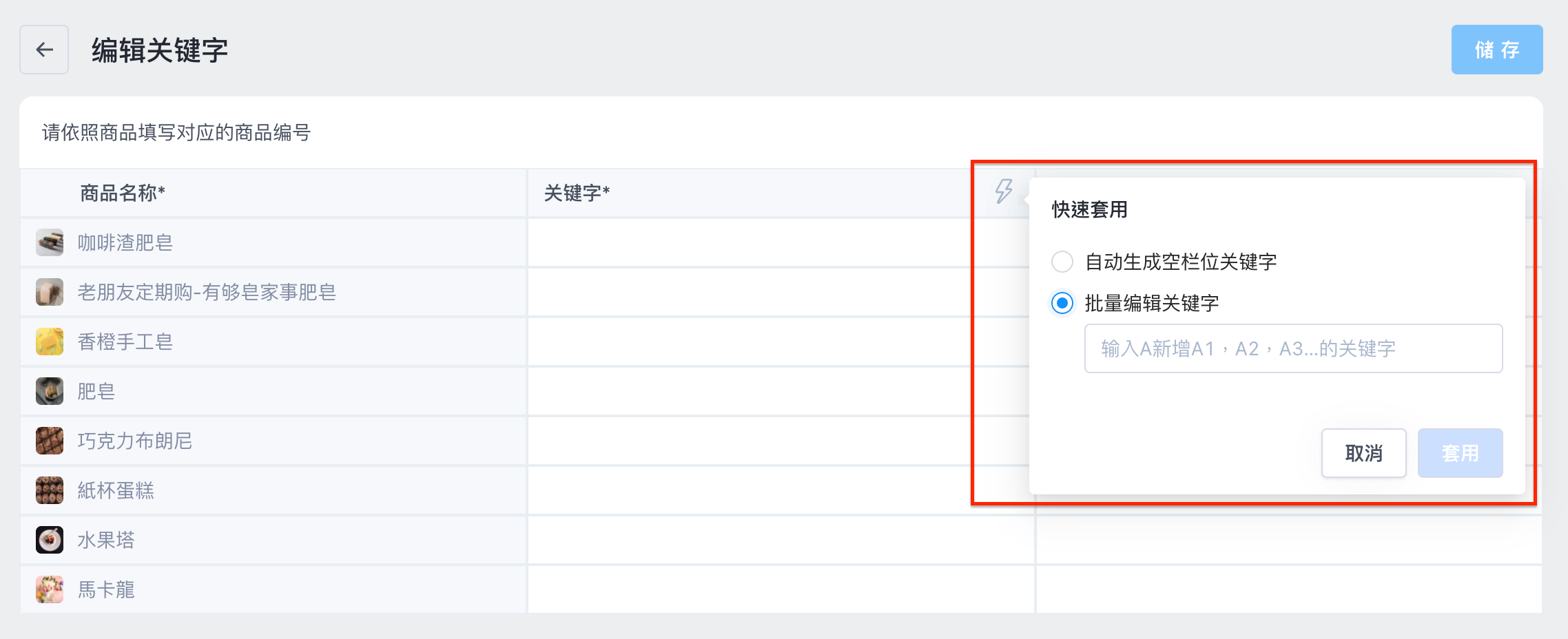The height and width of the screenshot is (639, 1568).
Task: Click the 馬卡龍 product name
Action: click(x=106, y=589)
